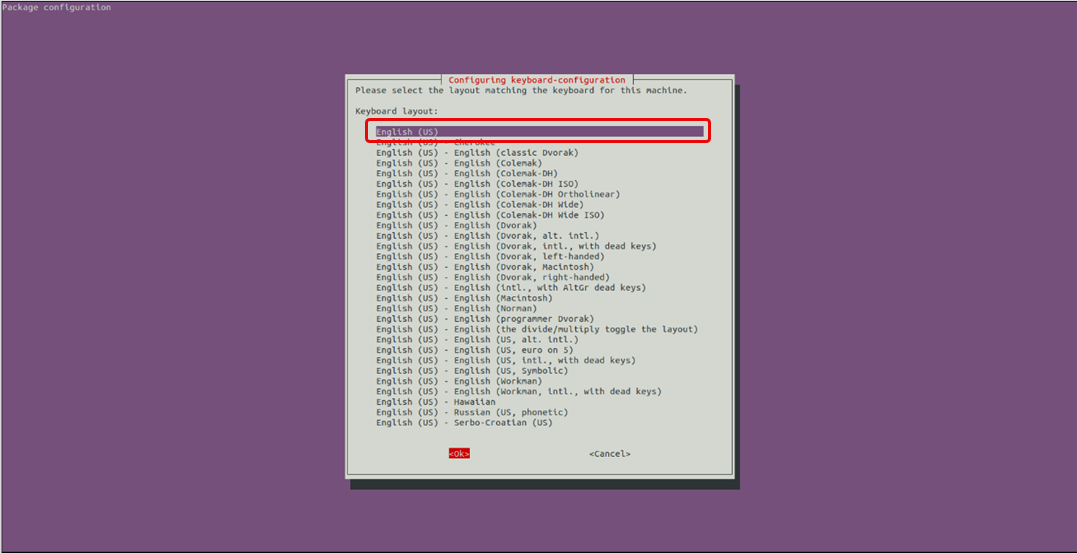This screenshot has height=554, width=1078.
Task: Pick the English (Workman) layout
Action: pyautogui.click(x=459, y=381)
